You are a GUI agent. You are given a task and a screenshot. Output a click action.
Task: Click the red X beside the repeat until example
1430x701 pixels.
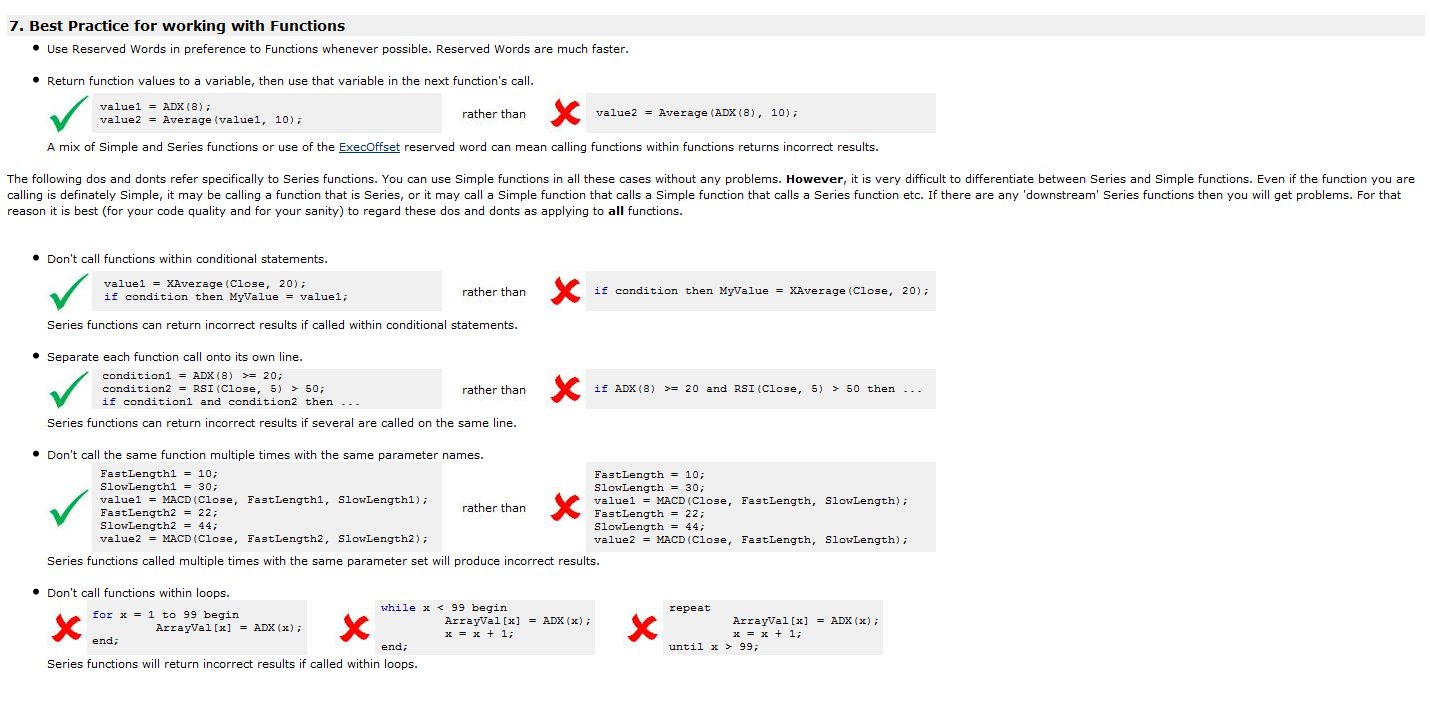644,627
